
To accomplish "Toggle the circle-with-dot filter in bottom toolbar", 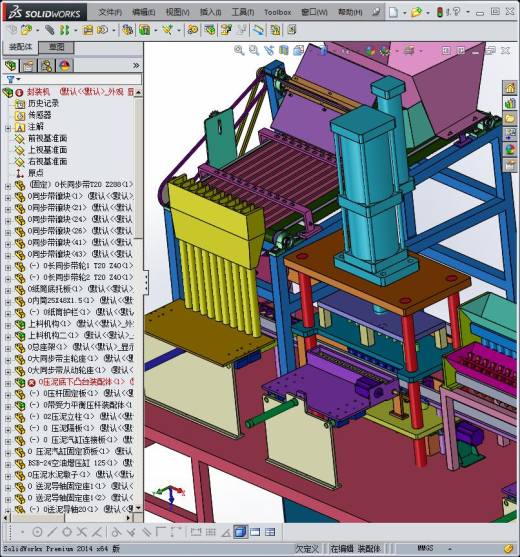I will [x=37, y=532].
